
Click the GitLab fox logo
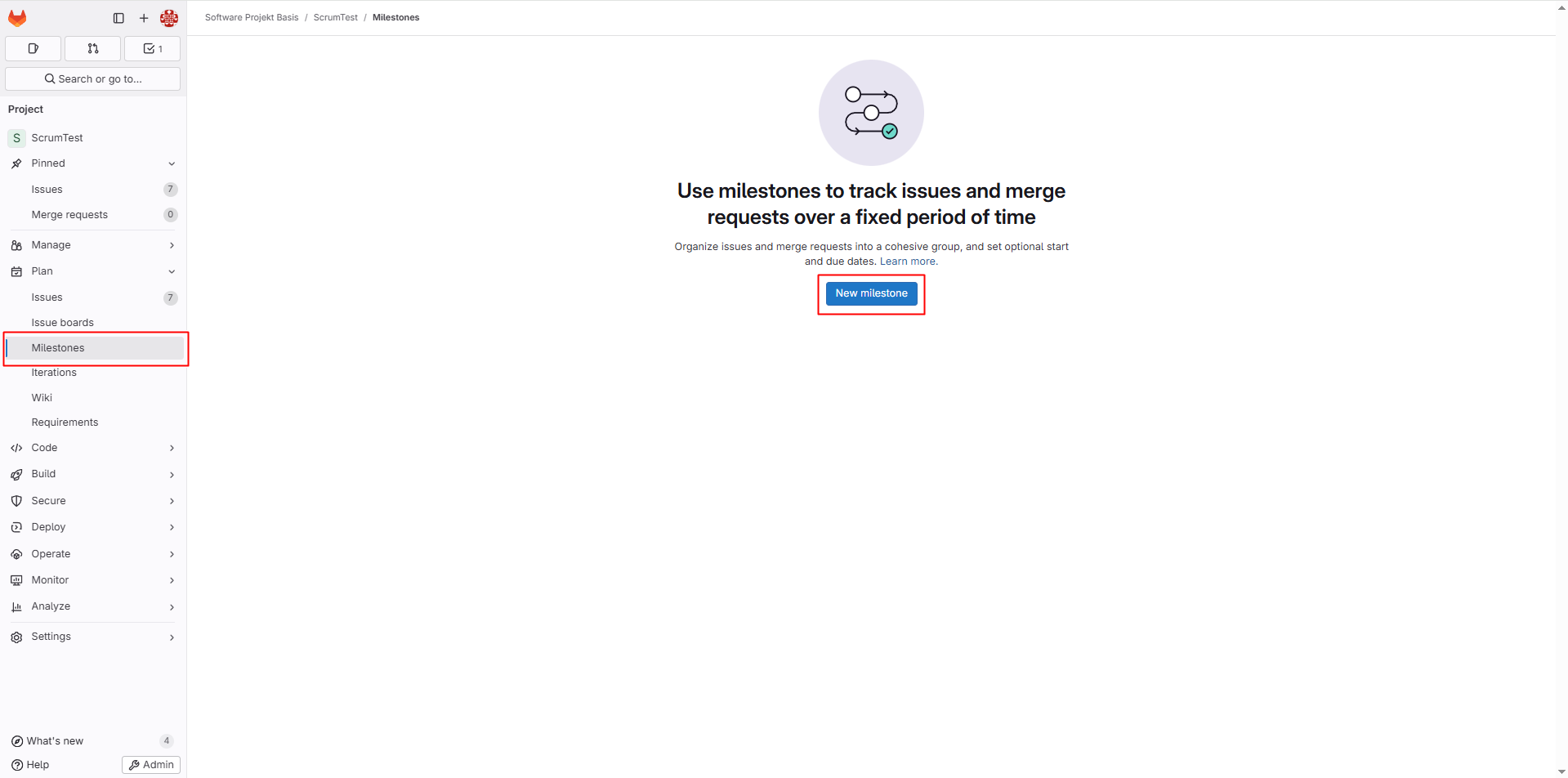(17, 18)
